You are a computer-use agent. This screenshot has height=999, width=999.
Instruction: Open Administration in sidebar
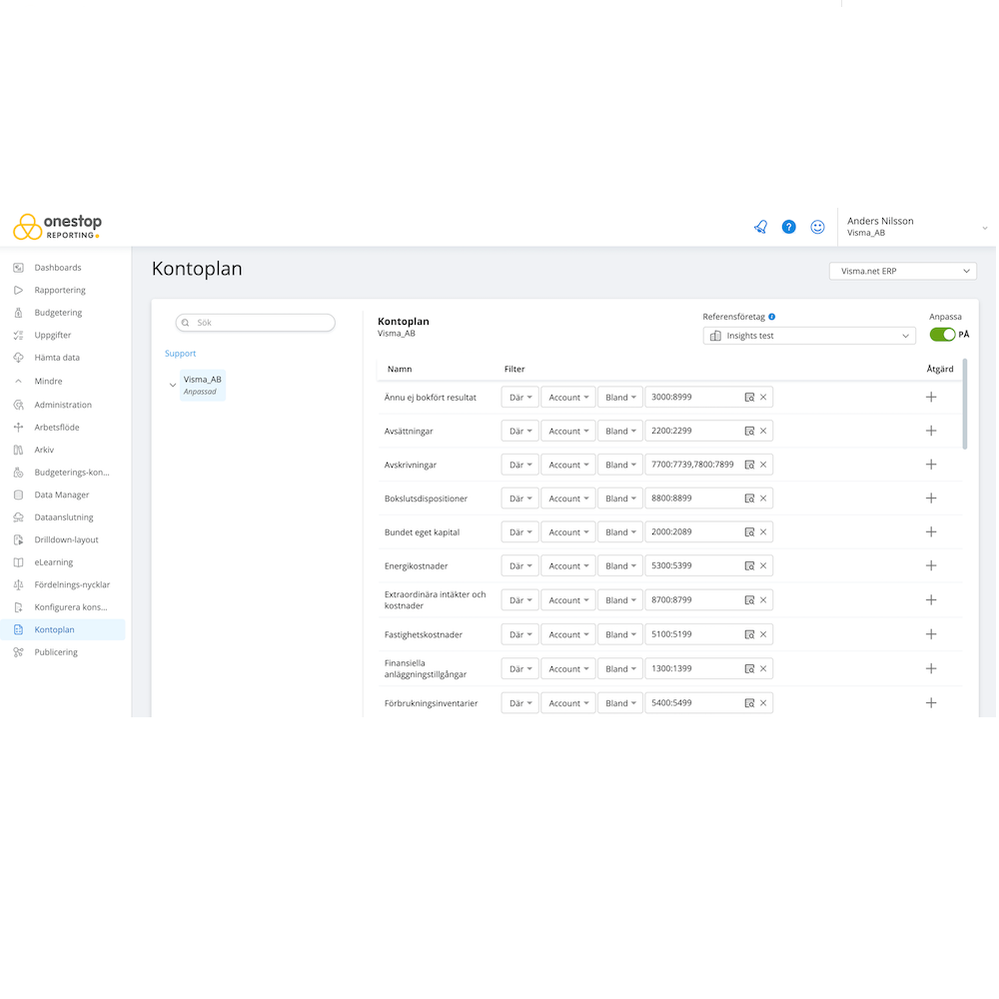62,405
